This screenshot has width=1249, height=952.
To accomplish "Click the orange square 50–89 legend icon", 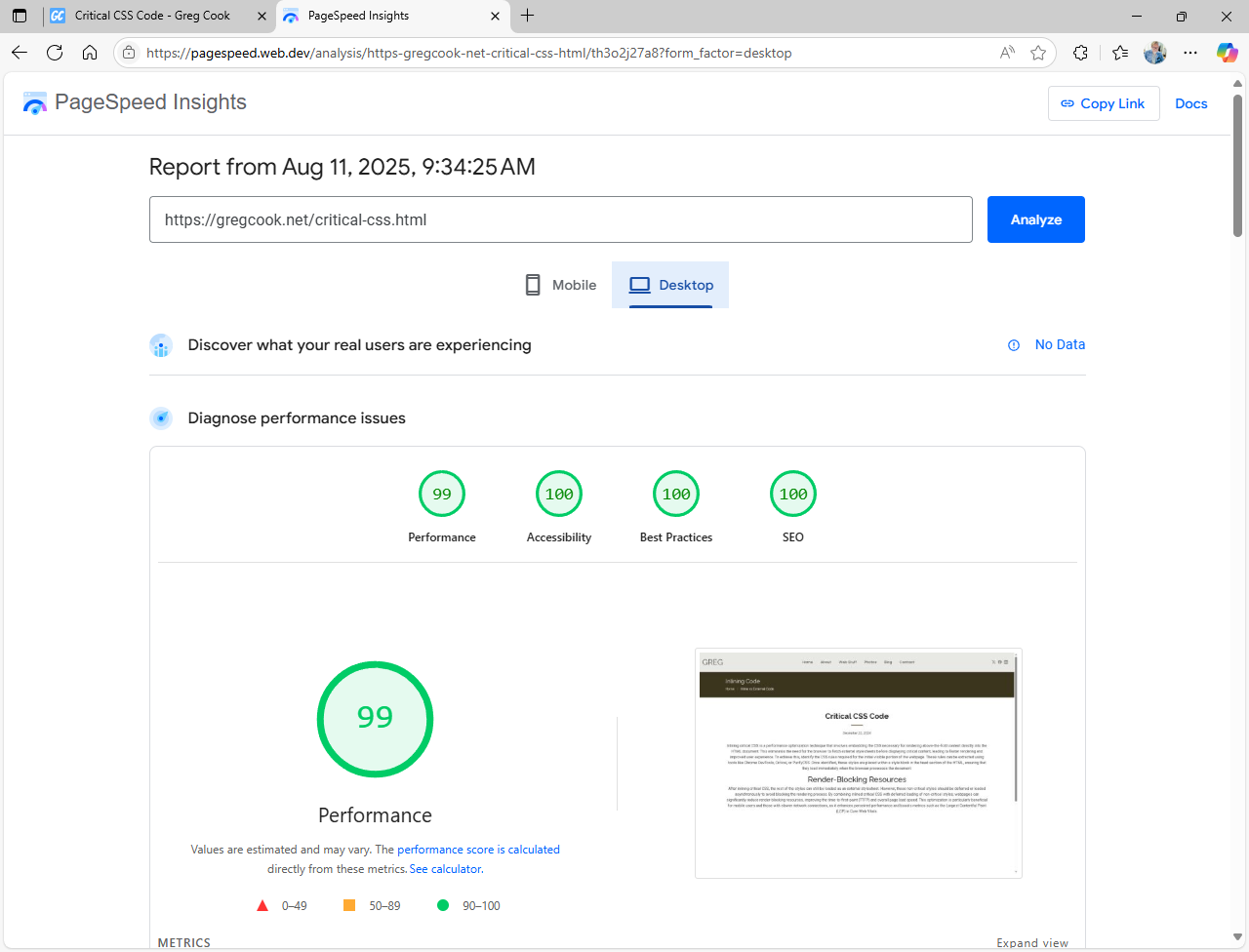I will (x=349, y=905).
